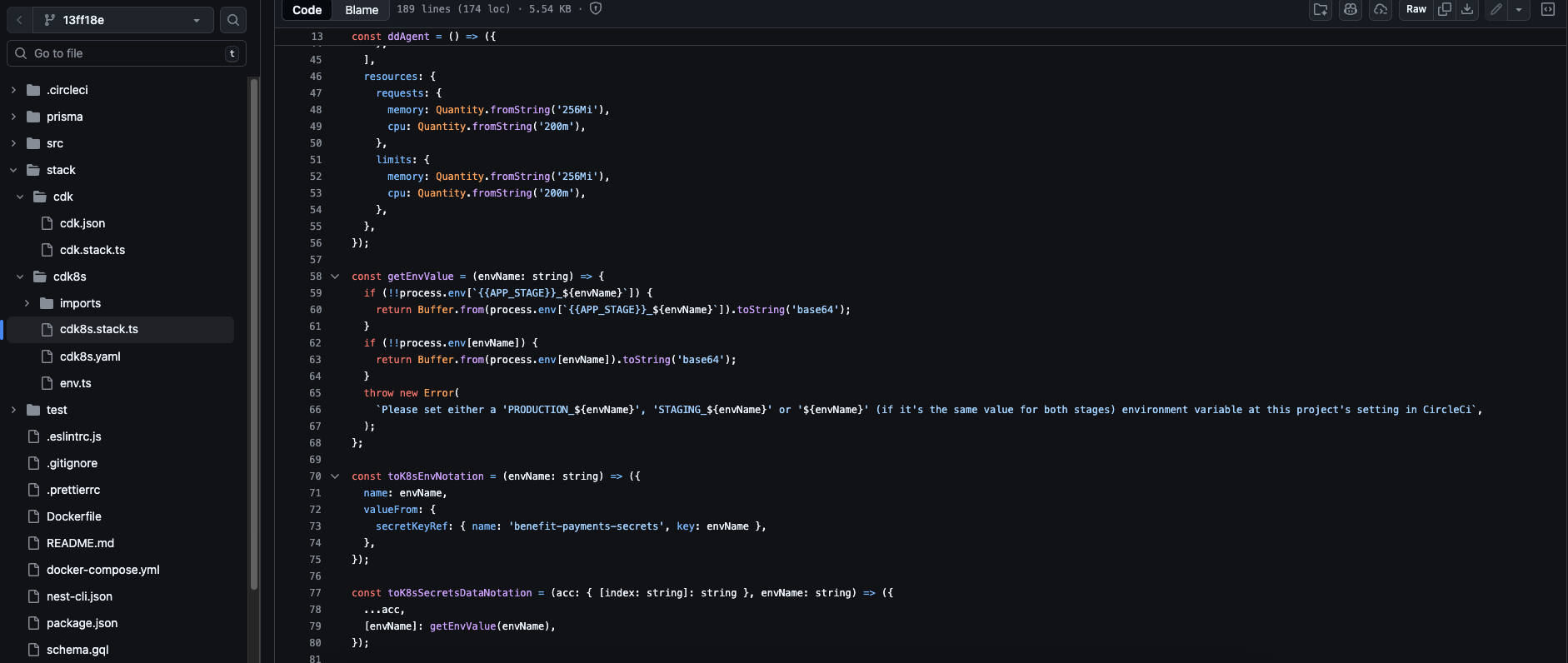Open the Dockerfile
1568x663 pixels.
coord(74,516)
